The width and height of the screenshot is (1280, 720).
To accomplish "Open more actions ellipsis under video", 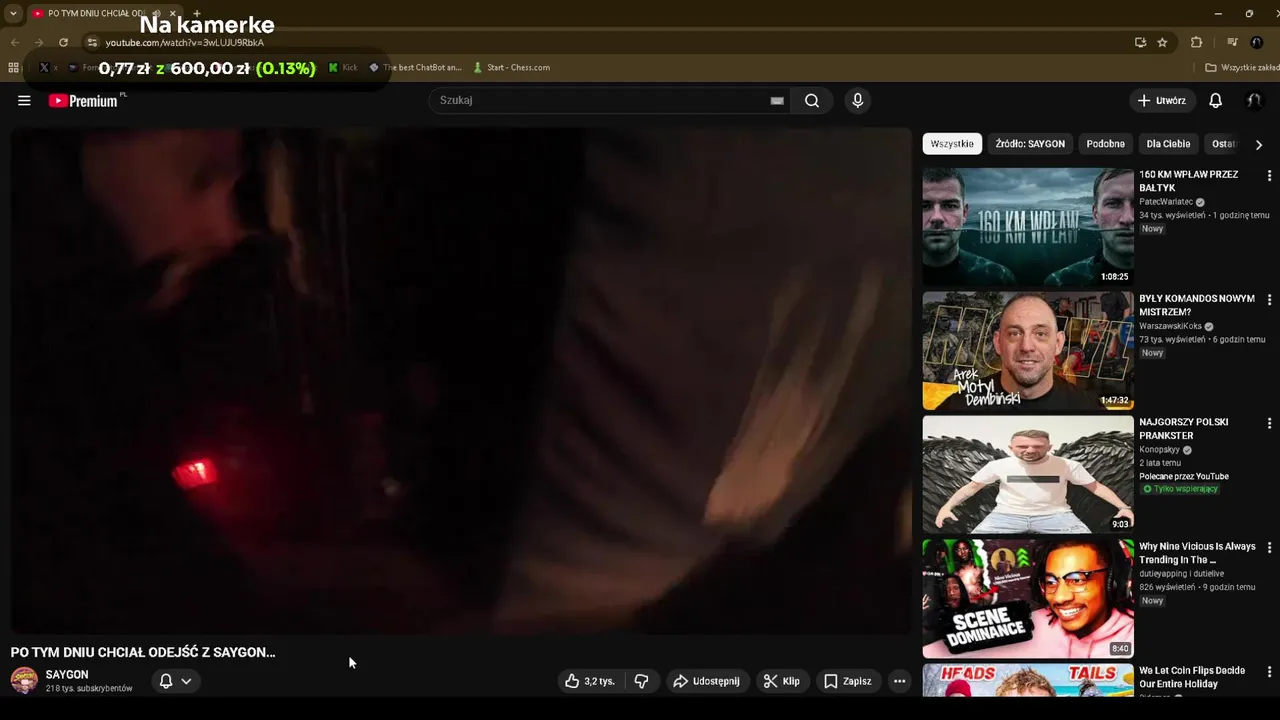I will [x=899, y=681].
